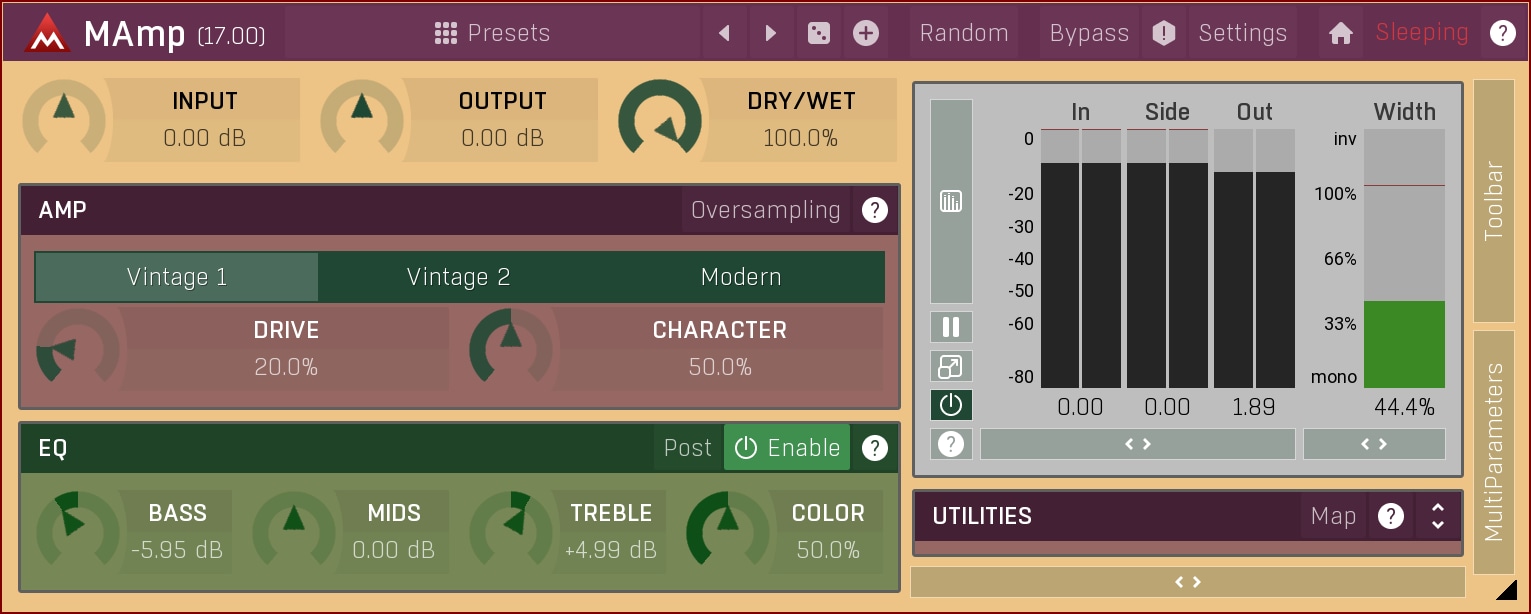This screenshot has width=1531, height=614.
Task: Click the MAmp logo icon
Action: (x=43, y=33)
